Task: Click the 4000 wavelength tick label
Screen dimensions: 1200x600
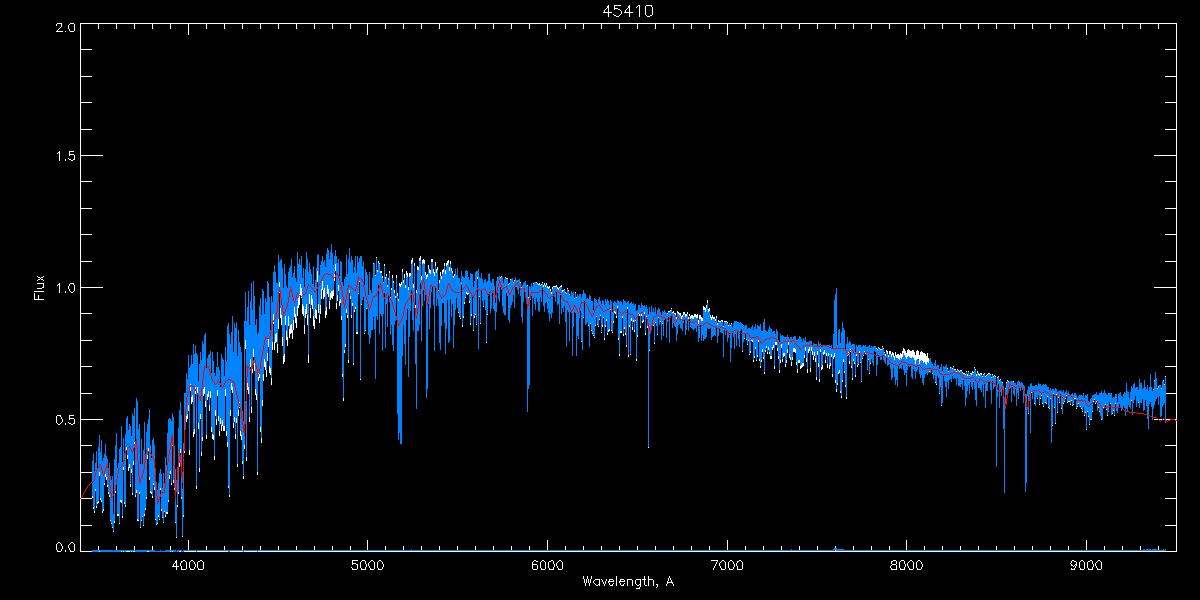Action: [x=188, y=564]
